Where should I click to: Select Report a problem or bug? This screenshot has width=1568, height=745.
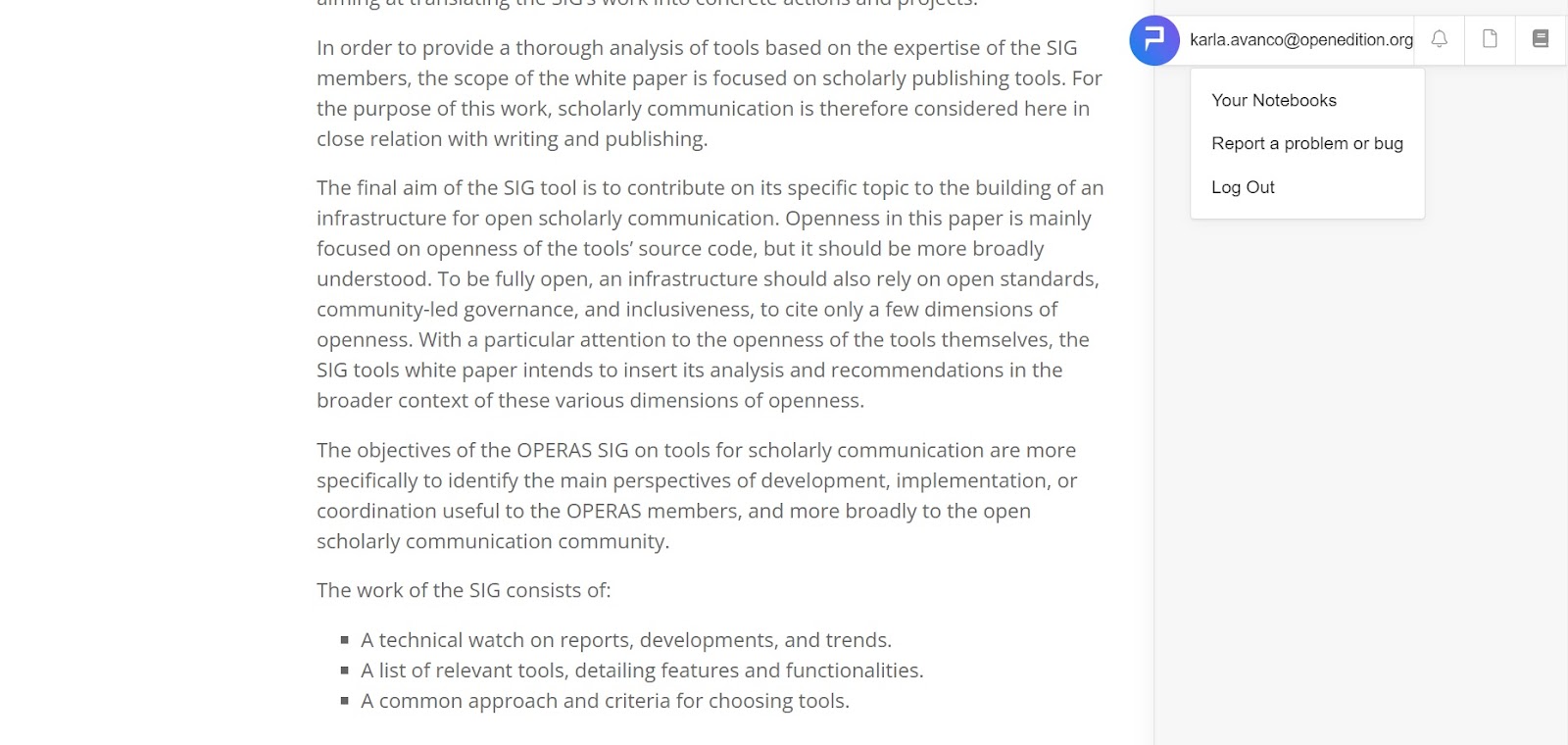pyautogui.click(x=1307, y=143)
